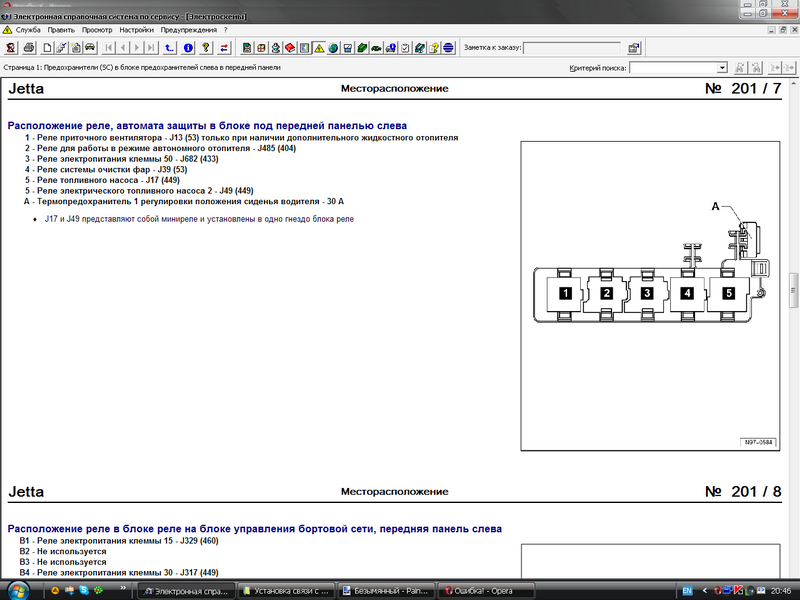The image size is (800, 600).
Task: Jump to the last page arrow
Action: pos(151,48)
